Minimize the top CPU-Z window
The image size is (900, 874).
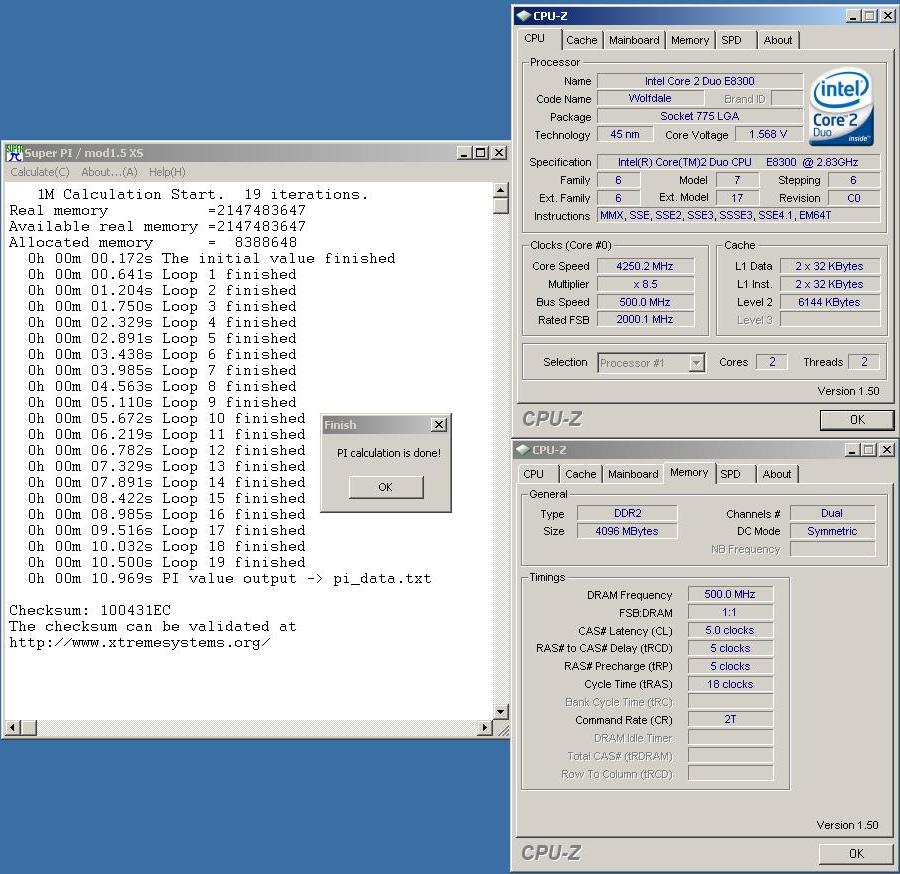click(x=854, y=16)
